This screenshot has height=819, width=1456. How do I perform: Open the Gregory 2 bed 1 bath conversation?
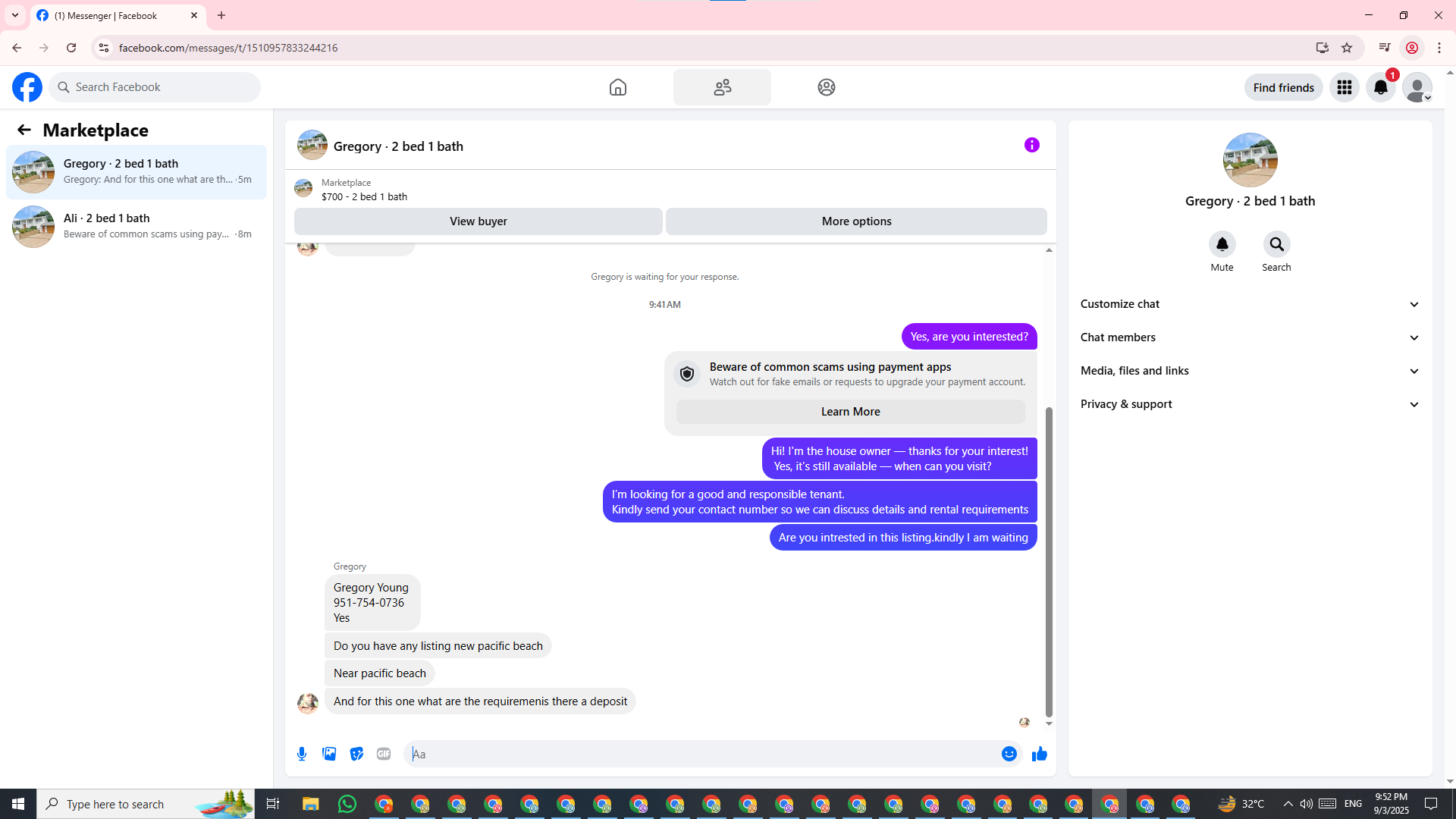tap(136, 172)
